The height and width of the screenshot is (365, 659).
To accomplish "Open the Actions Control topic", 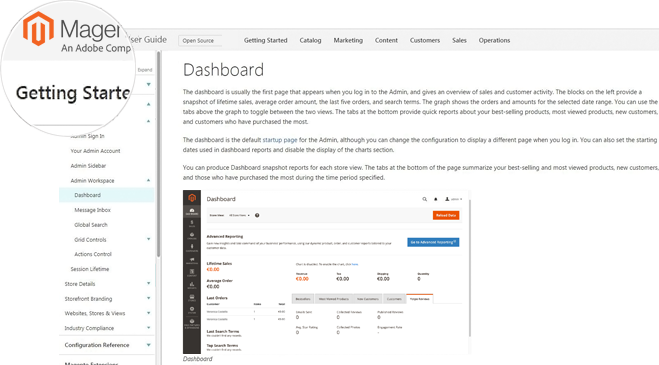I will pos(93,254).
